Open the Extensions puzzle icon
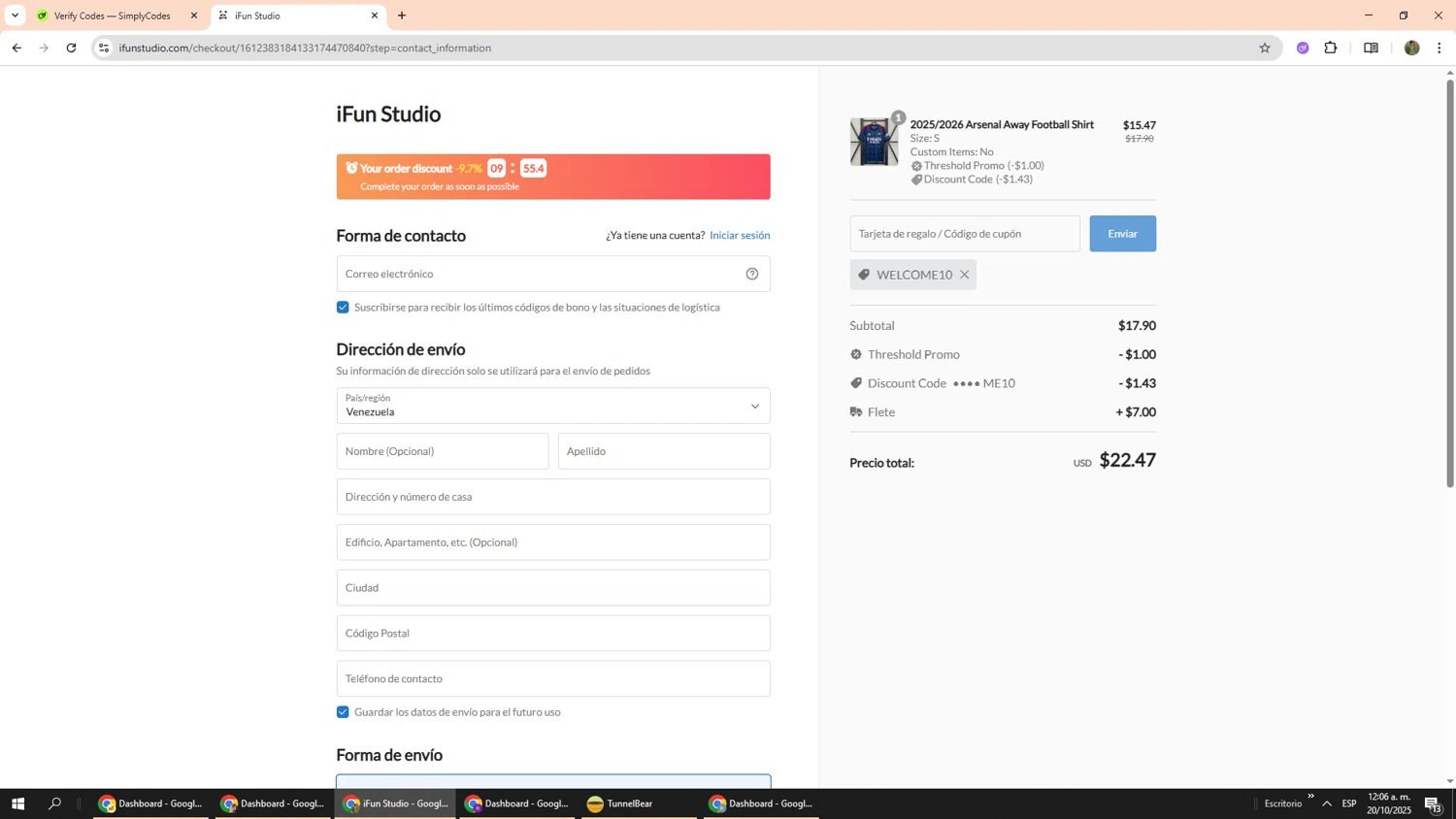 [x=1331, y=48]
